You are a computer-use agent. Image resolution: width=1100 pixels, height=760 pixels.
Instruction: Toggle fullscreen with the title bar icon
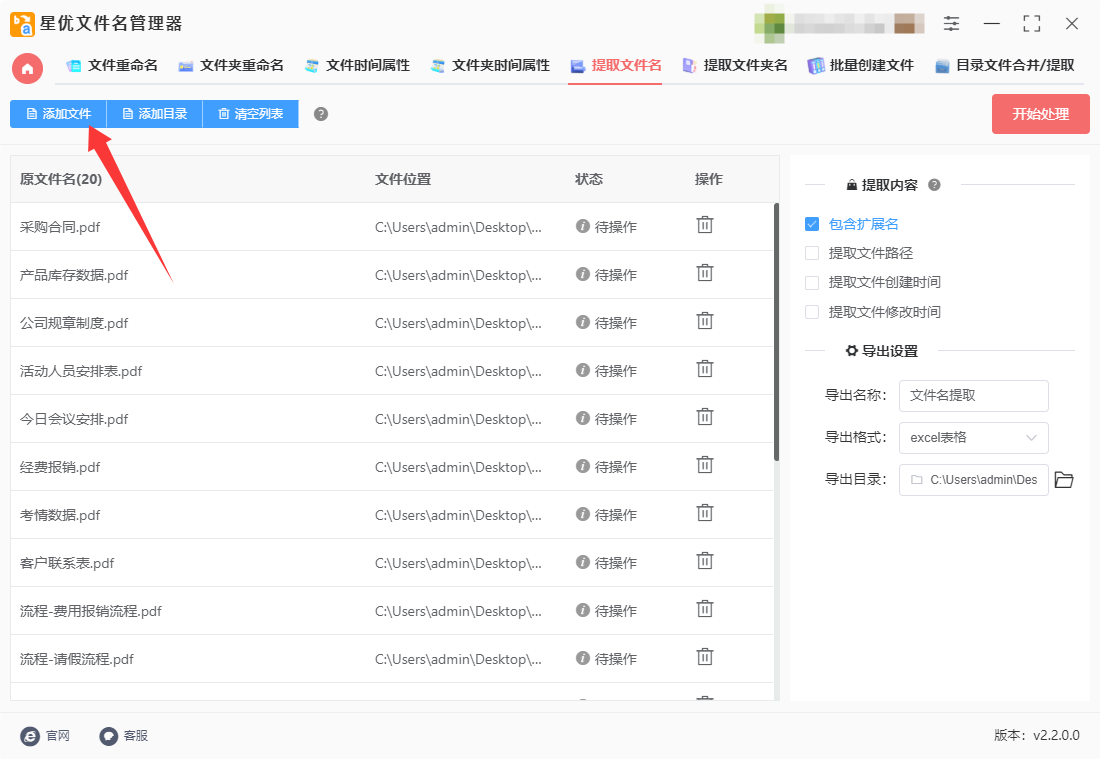1031,24
